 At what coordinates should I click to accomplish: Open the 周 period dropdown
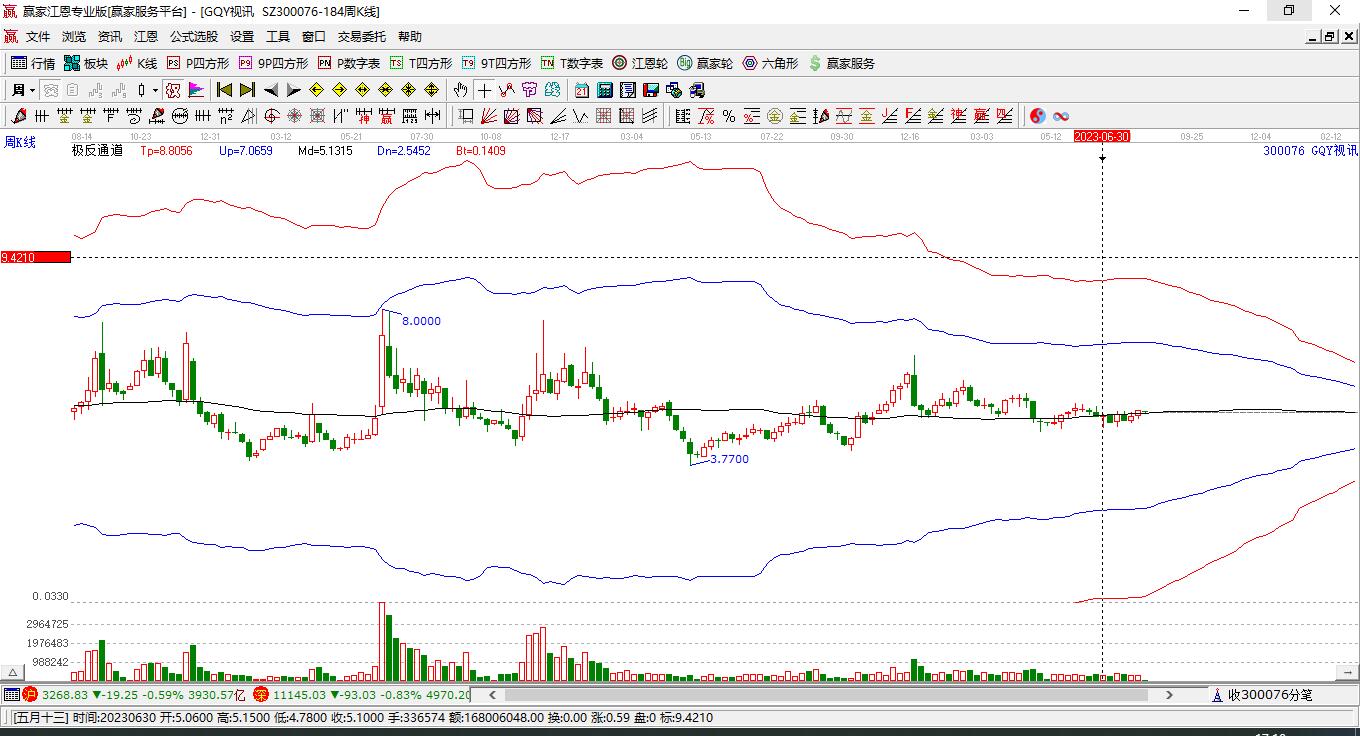[22, 90]
